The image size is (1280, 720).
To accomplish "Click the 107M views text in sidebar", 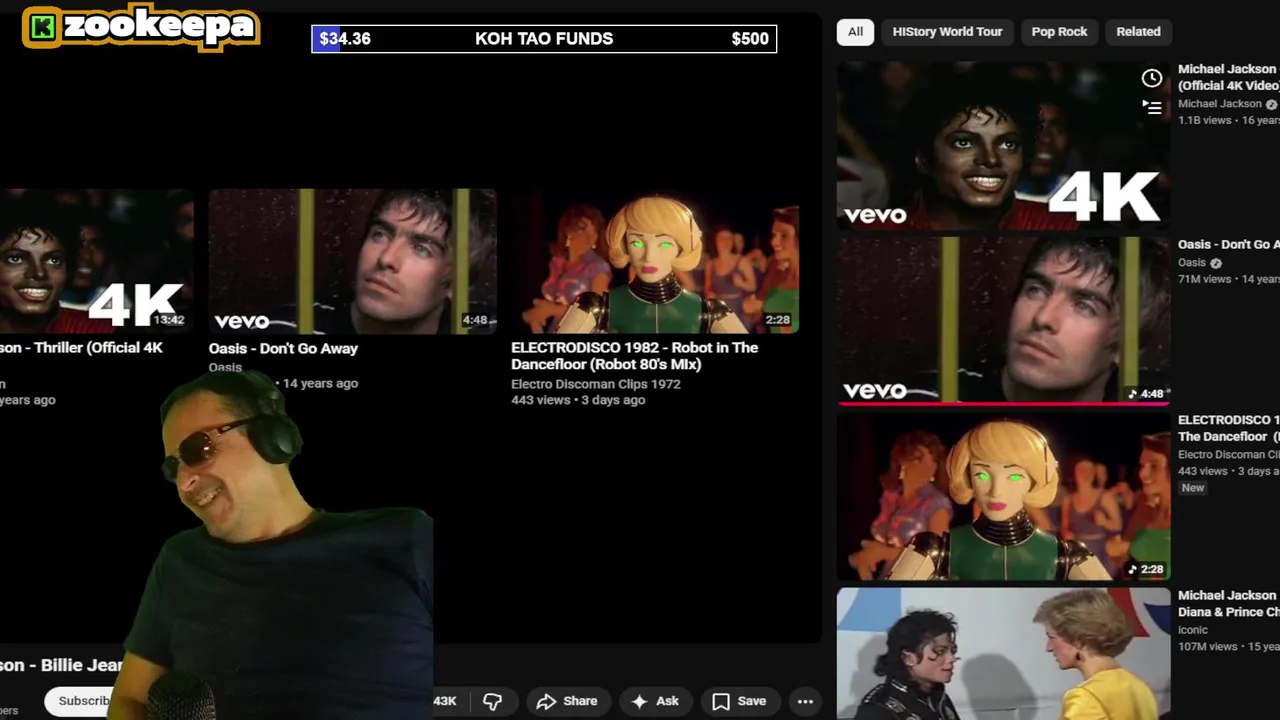I will 1207,647.
